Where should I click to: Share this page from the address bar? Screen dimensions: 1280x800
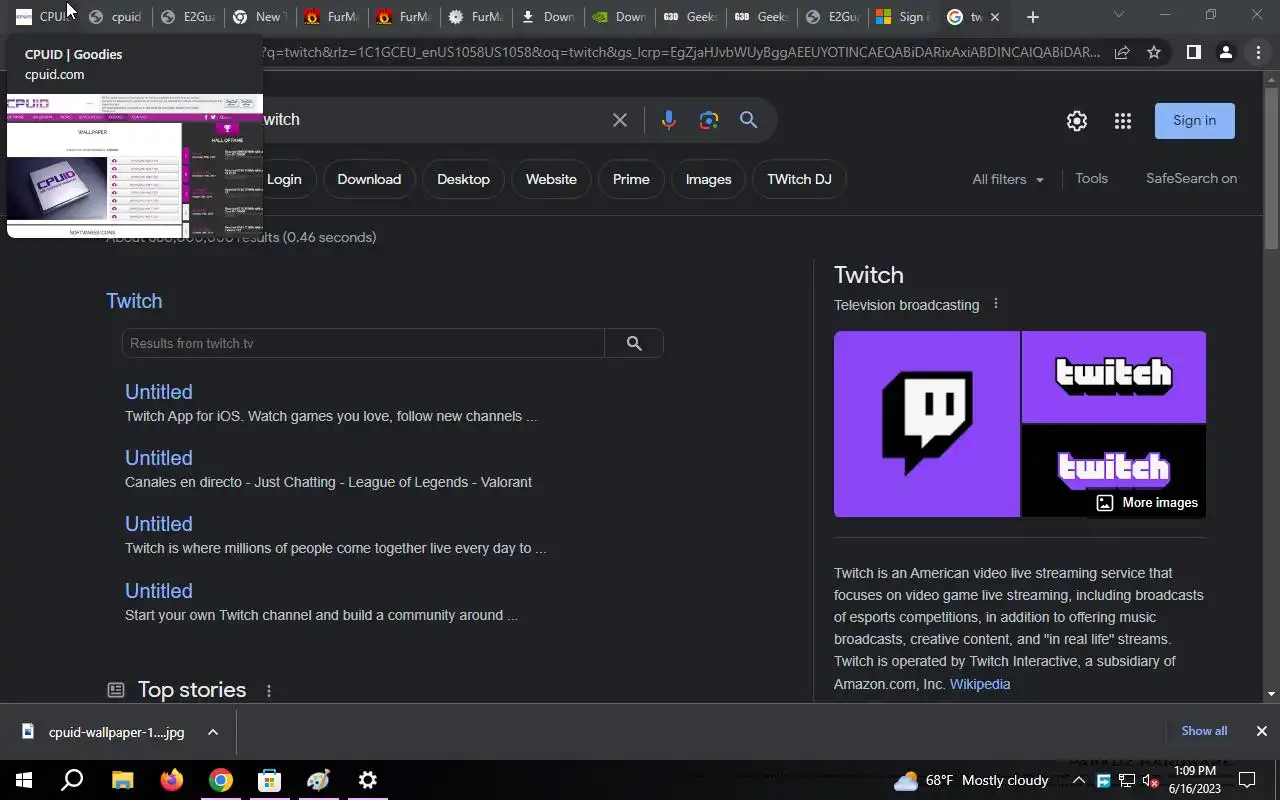click(1122, 52)
